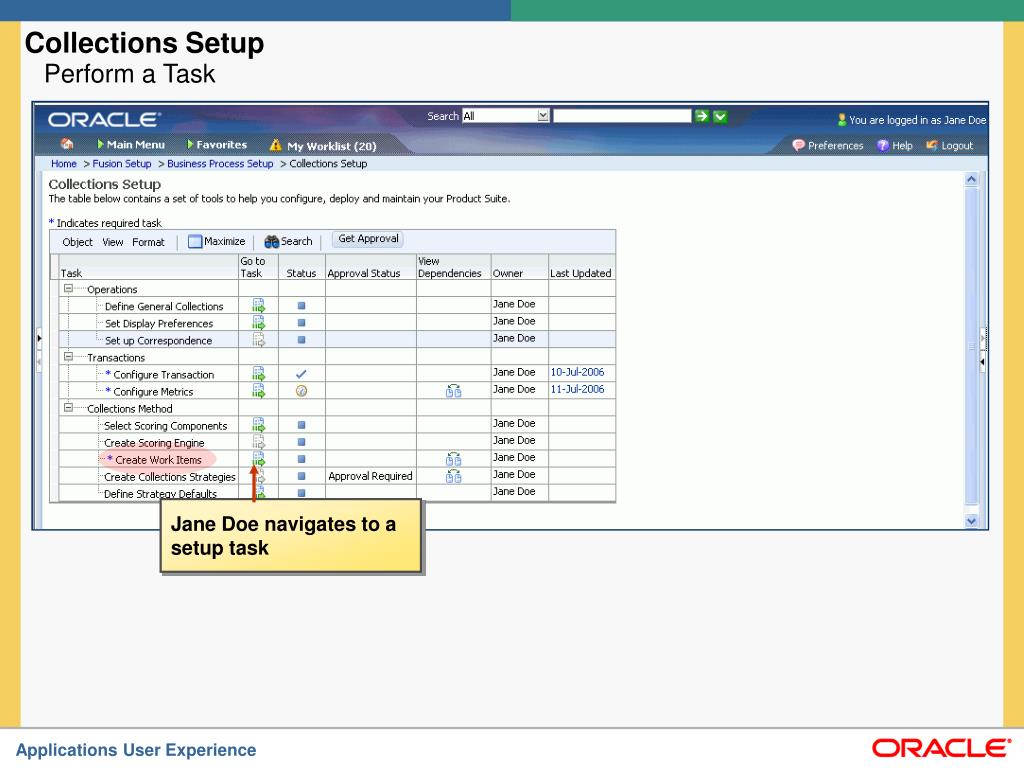Click the Preferences speech bubble icon

pos(799,145)
